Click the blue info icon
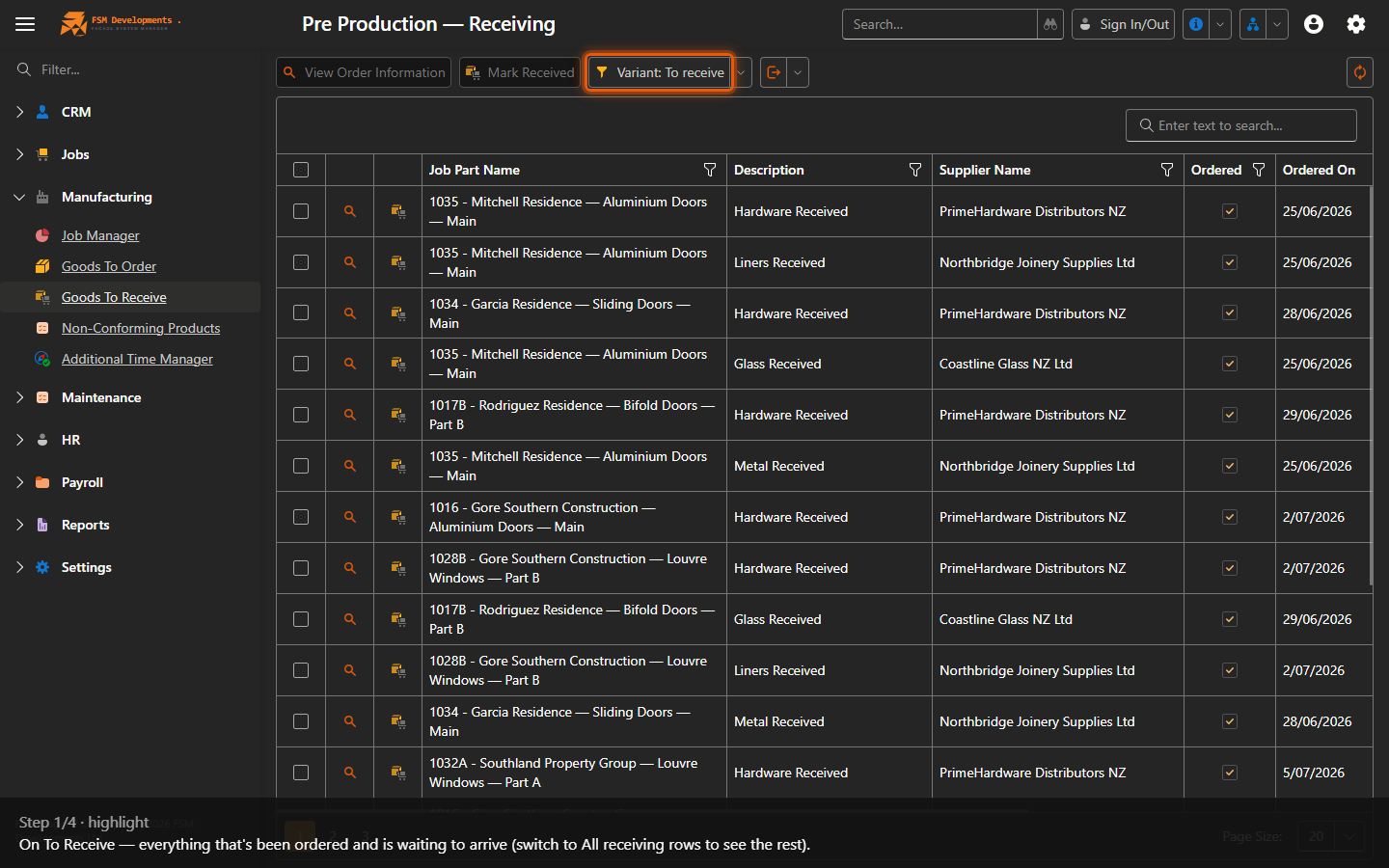 tap(1196, 24)
